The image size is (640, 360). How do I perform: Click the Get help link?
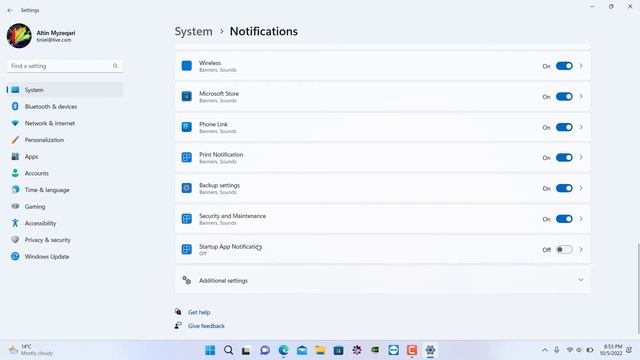pyautogui.click(x=199, y=312)
